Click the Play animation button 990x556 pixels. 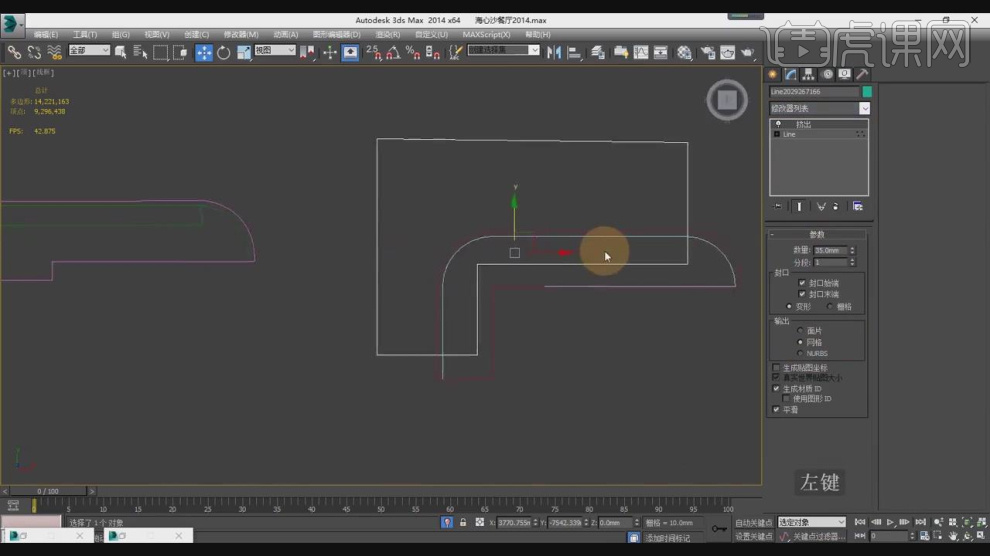[x=891, y=522]
